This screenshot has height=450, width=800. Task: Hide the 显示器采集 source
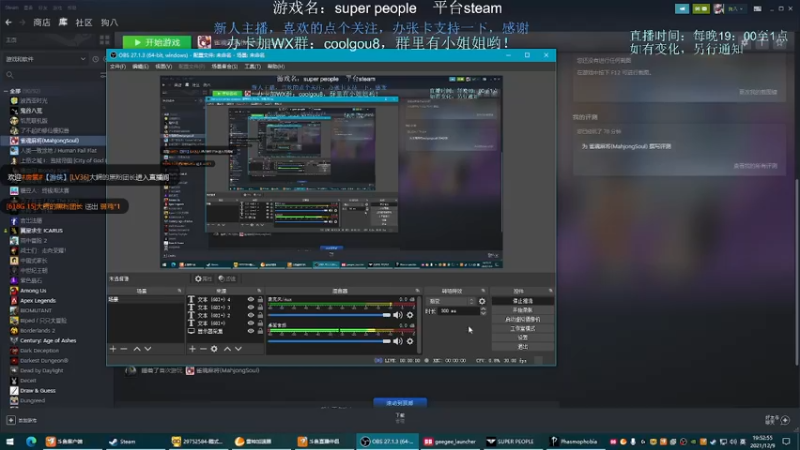[251, 331]
